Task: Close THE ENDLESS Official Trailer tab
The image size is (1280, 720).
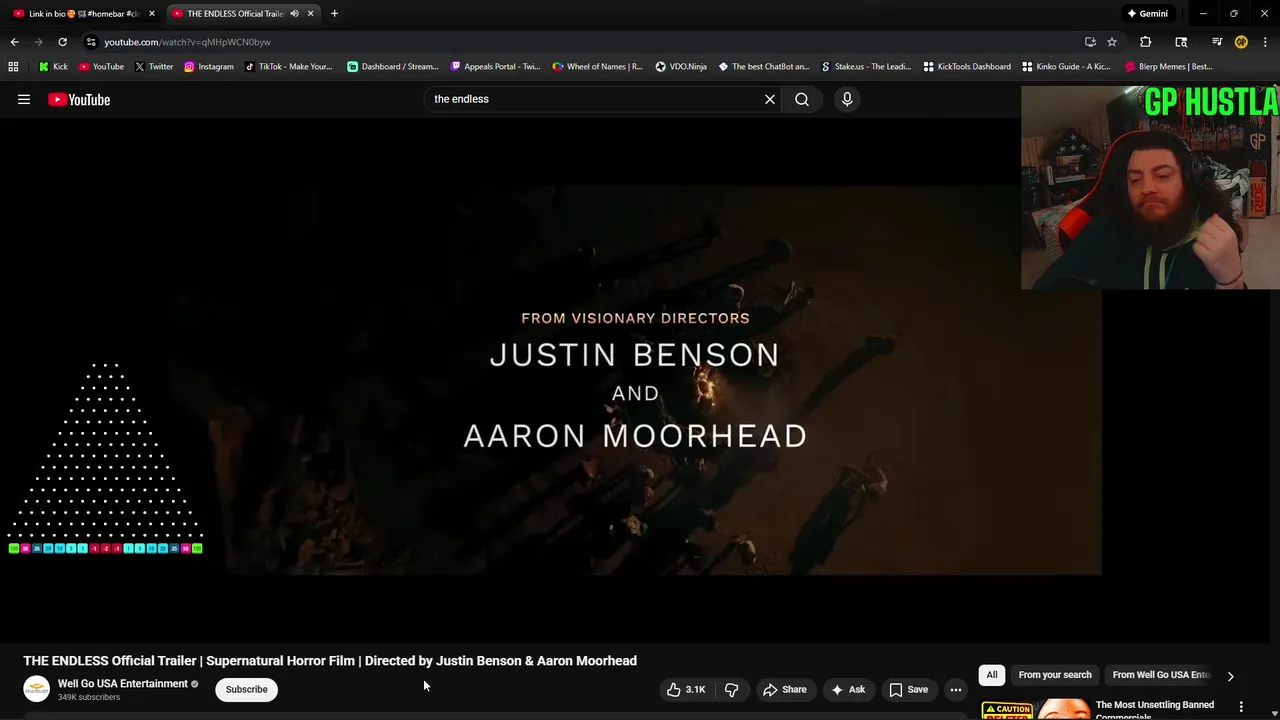Action: pyautogui.click(x=310, y=13)
